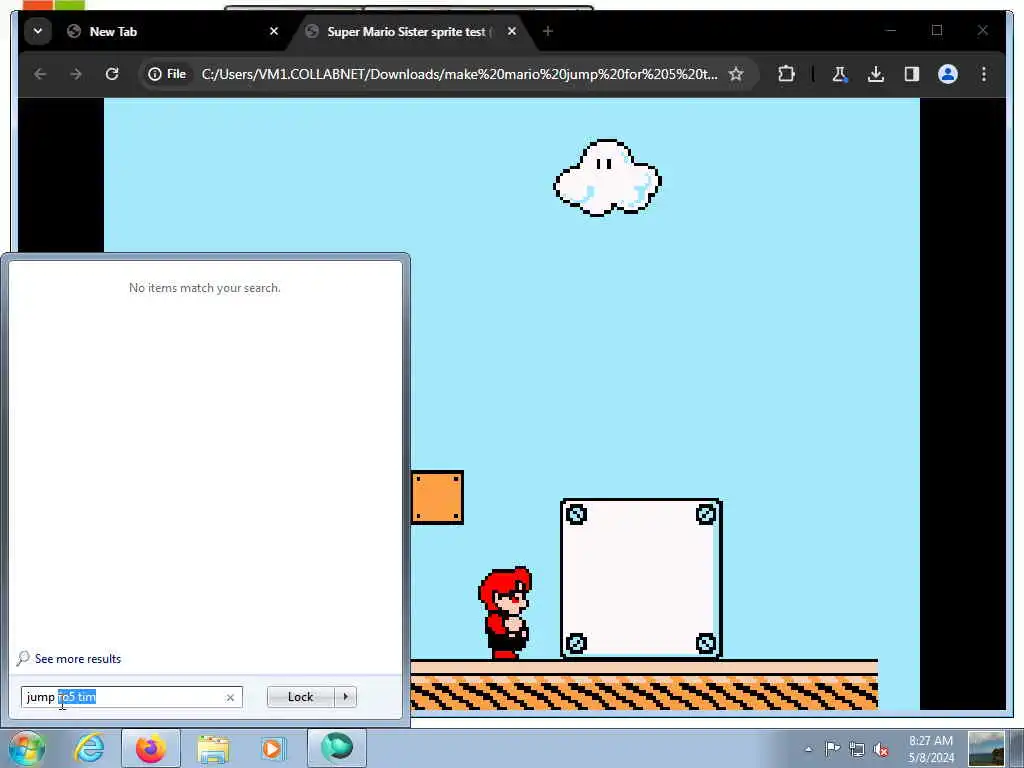Click the browser back arrow

pyautogui.click(x=40, y=74)
